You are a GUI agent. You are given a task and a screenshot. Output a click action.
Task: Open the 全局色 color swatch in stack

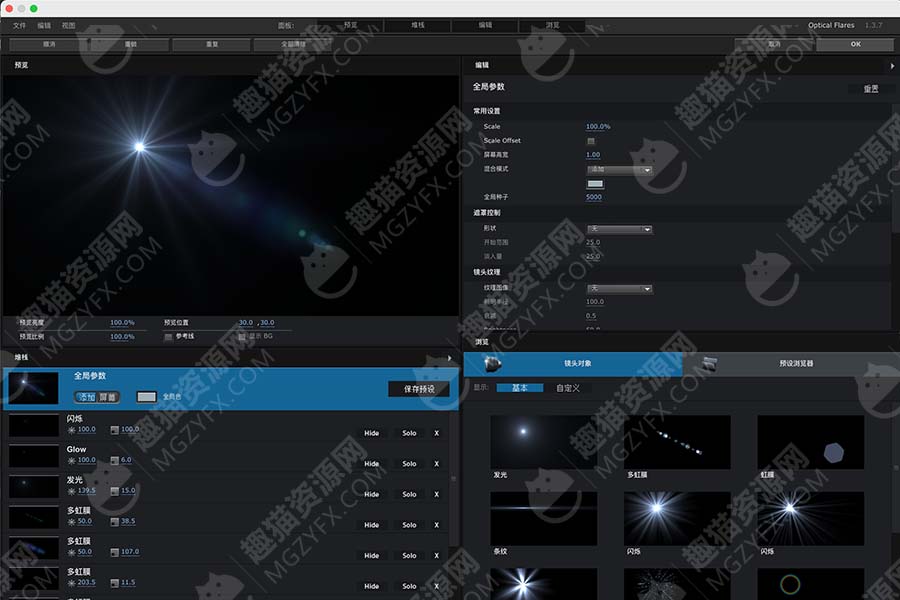(146, 397)
